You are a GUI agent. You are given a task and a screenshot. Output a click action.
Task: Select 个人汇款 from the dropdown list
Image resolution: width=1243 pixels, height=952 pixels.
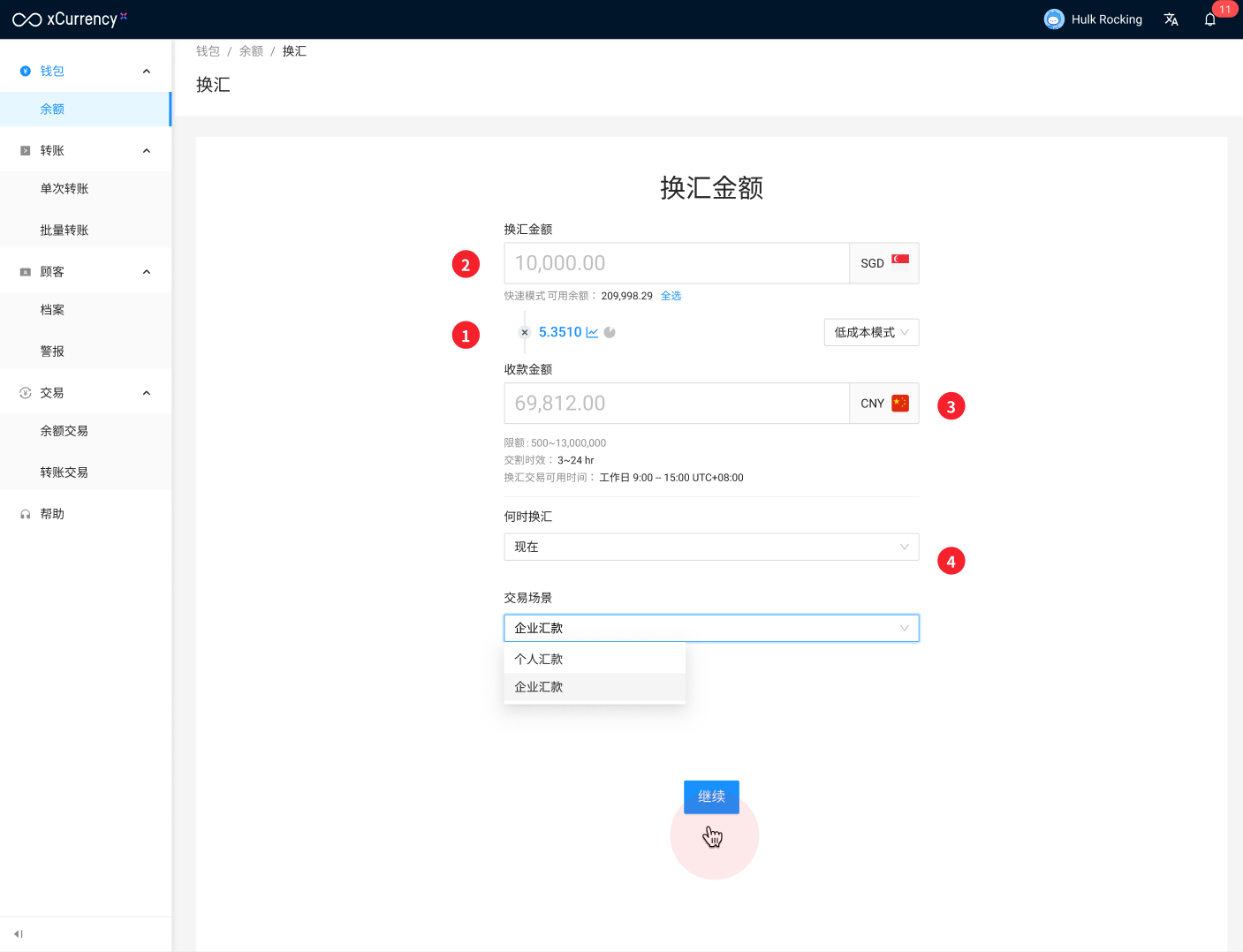click(x=539, y=659)
